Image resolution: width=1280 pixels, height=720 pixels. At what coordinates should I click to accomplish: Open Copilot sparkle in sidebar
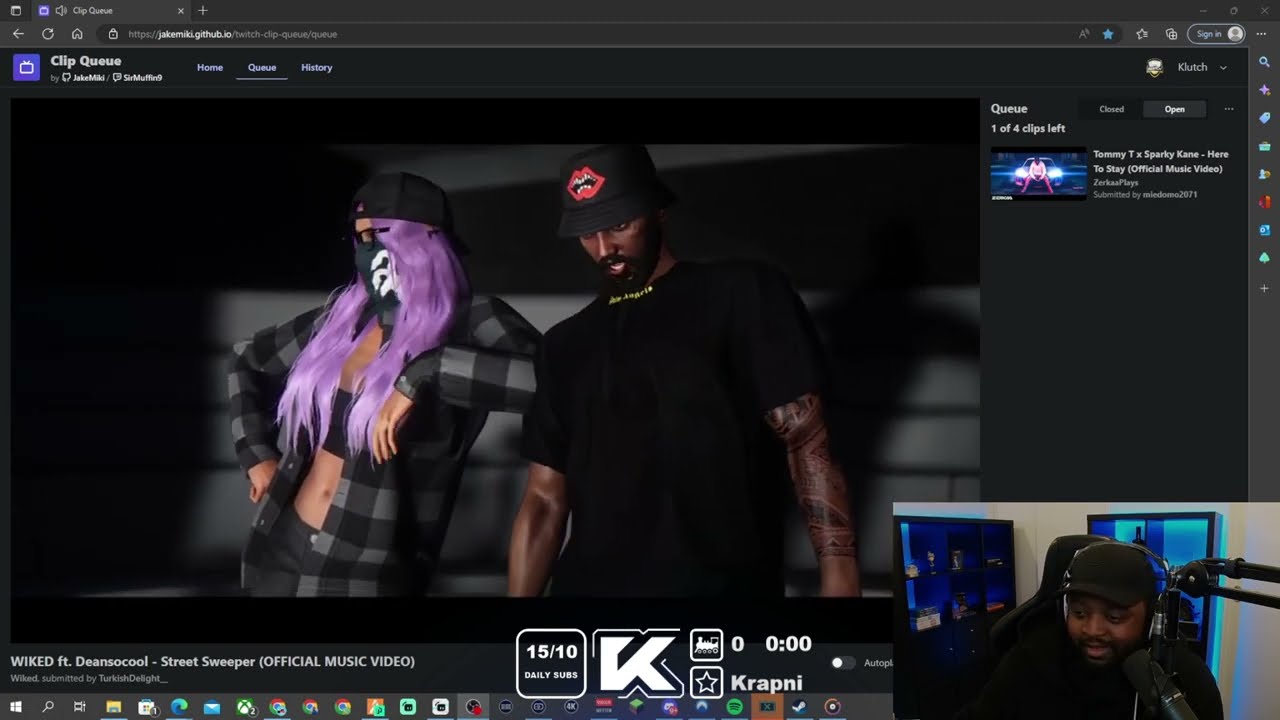[1264, 90]
